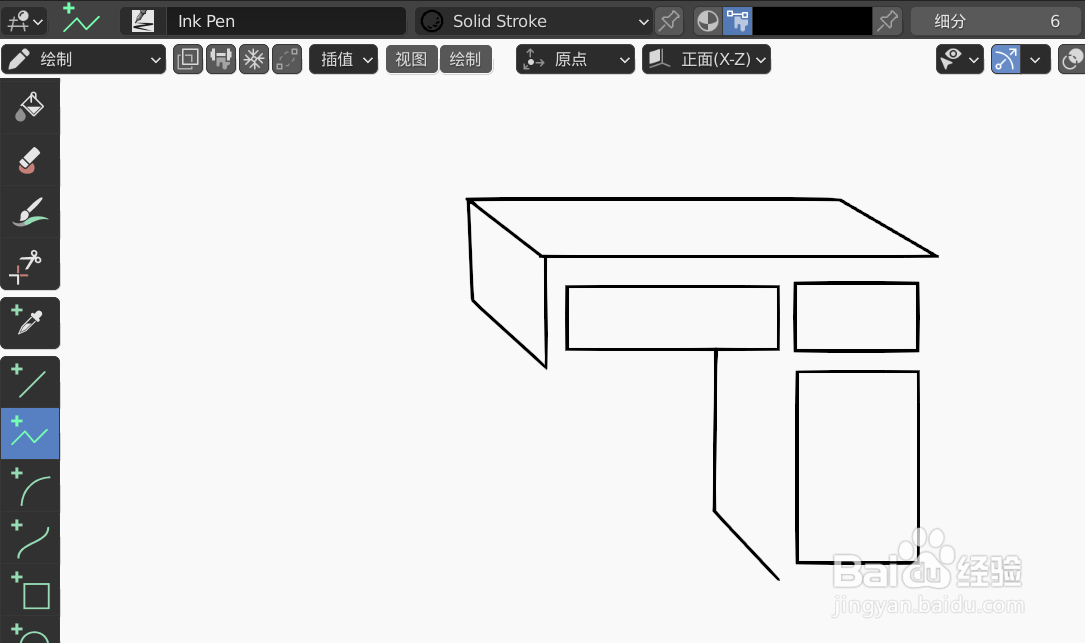Open visibility and selectability options dropdown
This screenshot has height=643, width=1085.
960,60
